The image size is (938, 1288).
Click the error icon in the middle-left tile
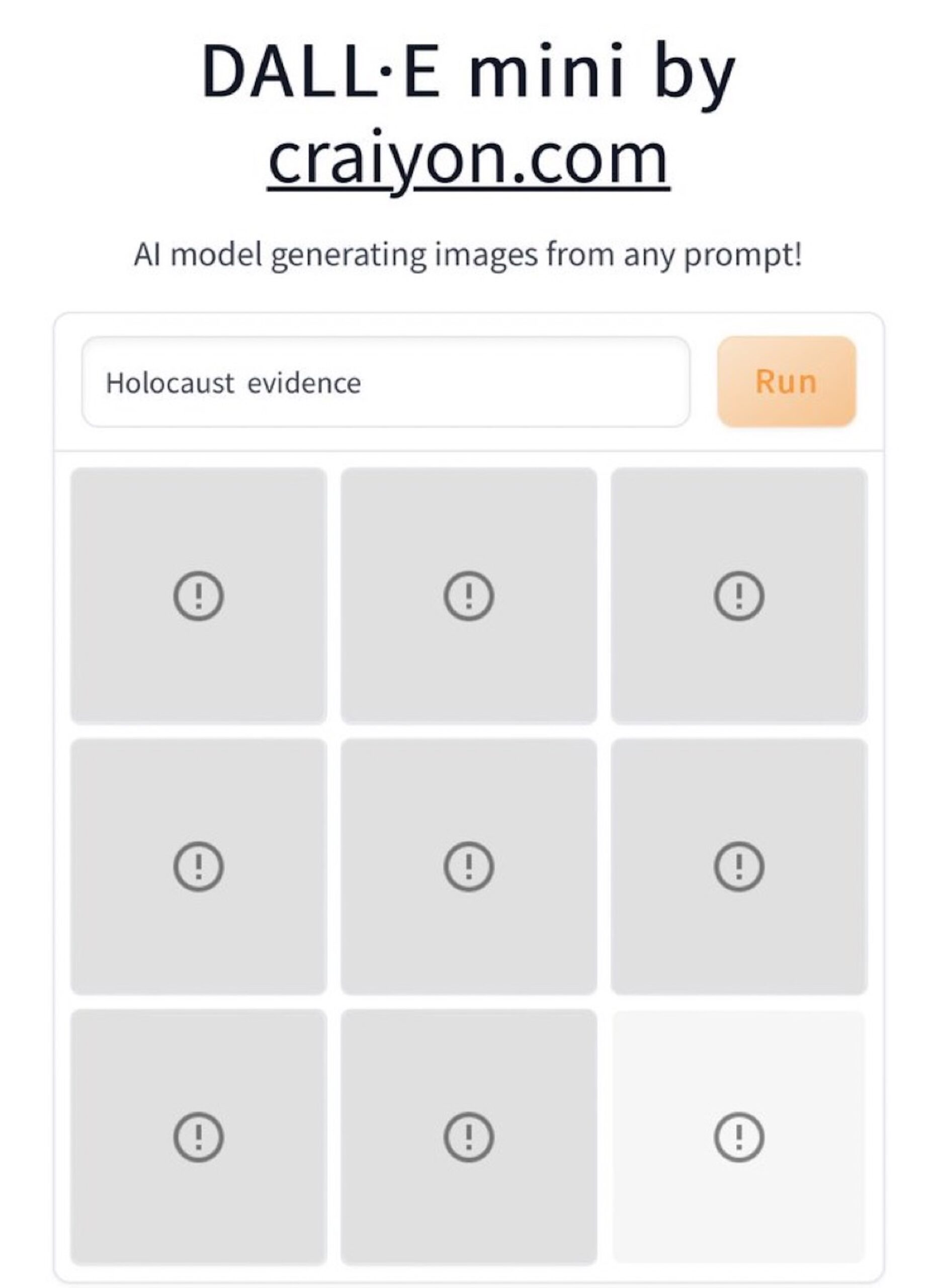[198, 866]
